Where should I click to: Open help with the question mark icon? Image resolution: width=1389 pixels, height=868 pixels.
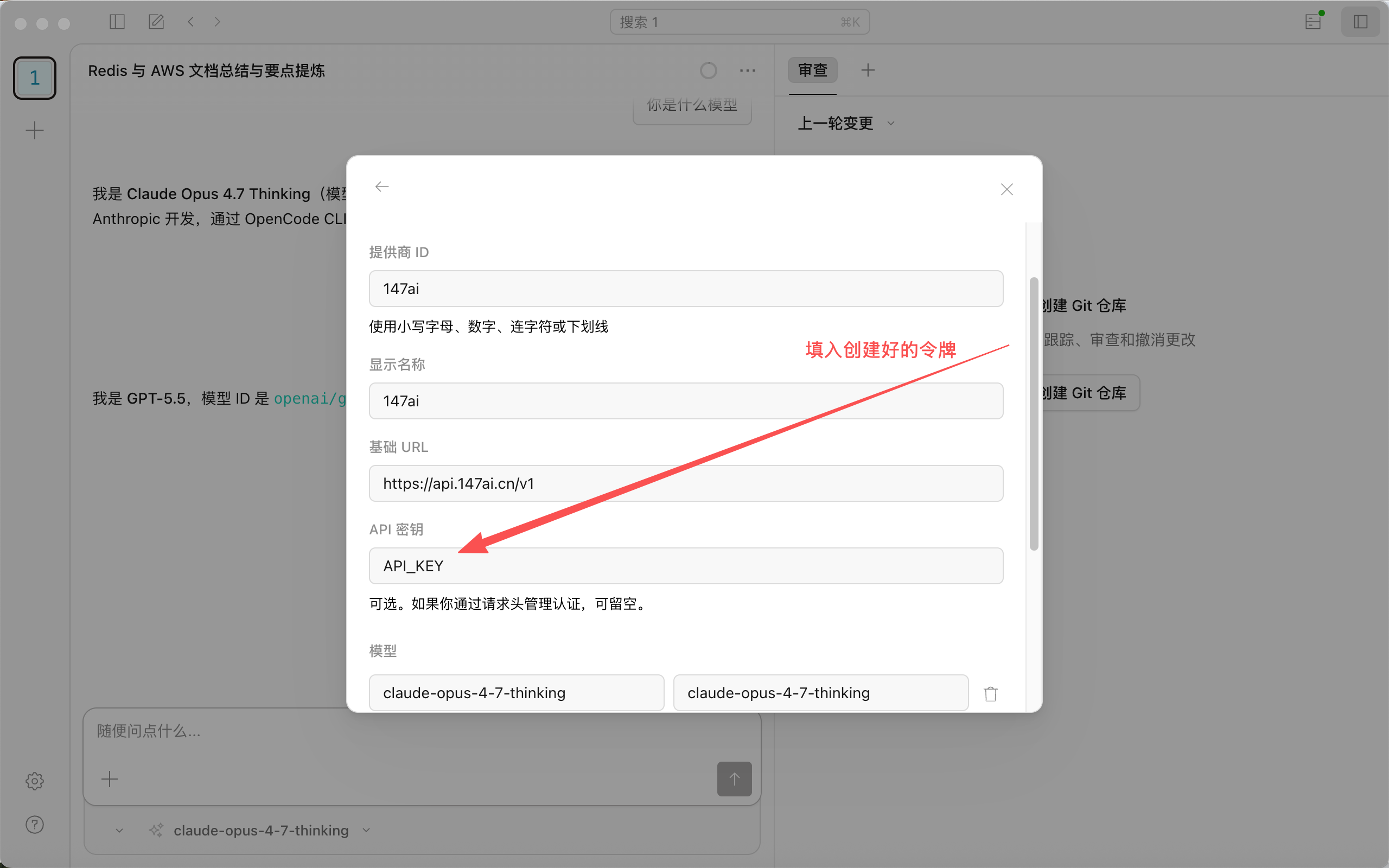point(34,825)
